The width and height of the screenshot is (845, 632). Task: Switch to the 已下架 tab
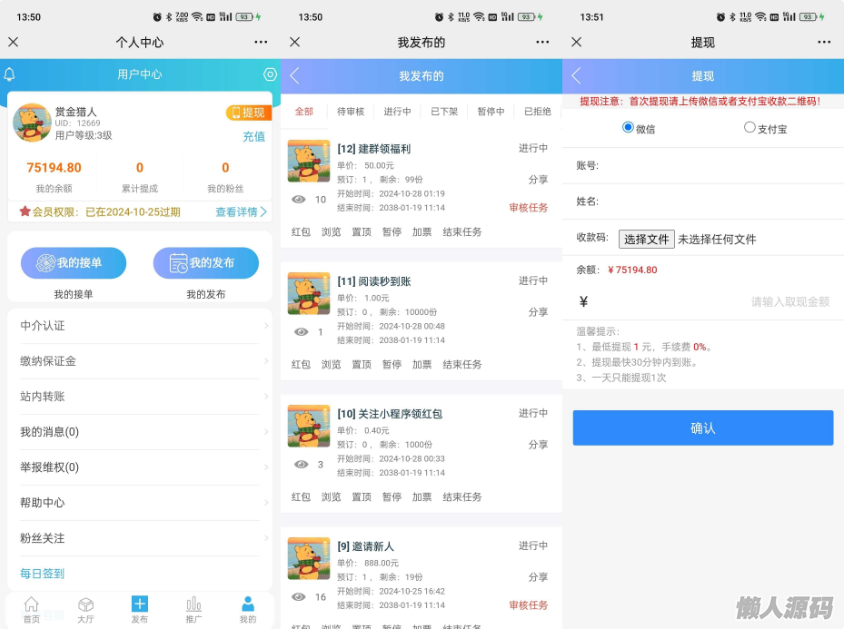(x=444, y=112)
